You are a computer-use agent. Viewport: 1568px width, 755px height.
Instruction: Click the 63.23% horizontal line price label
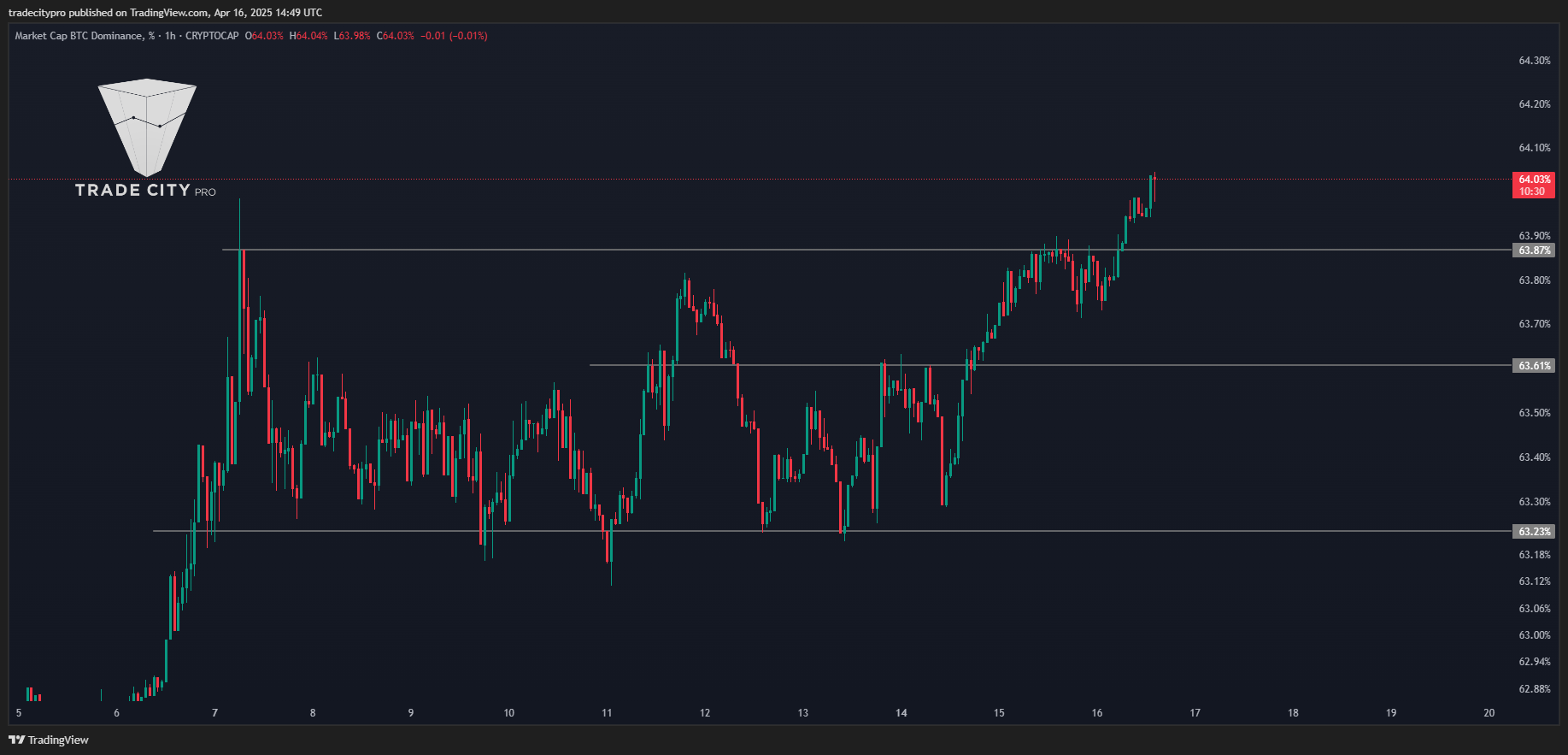click(x=1534, y=532)
